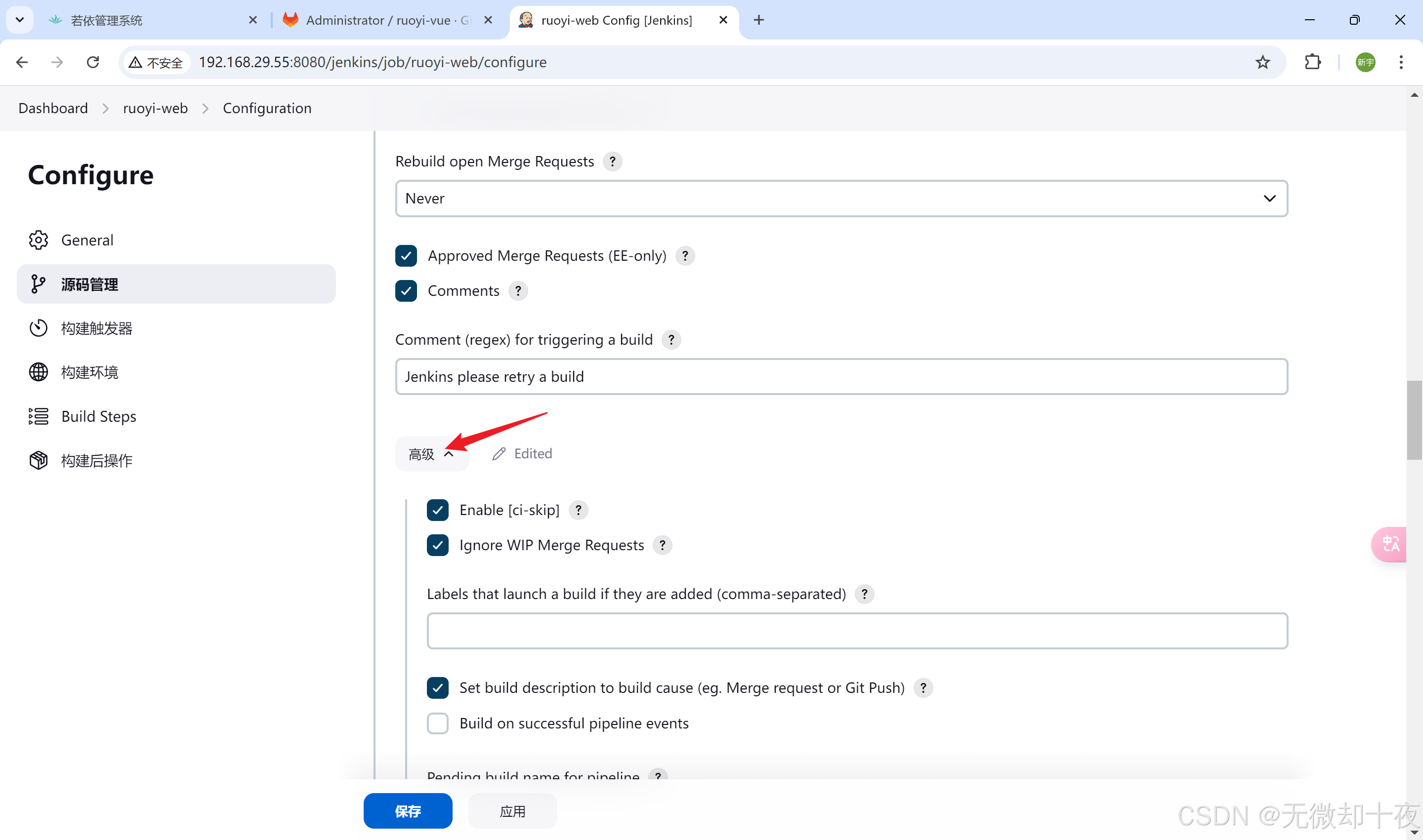The width and height of the screenshot is (1423, 840).
Task: Bookmark this page with the star icon
Action: [1262, 62]
